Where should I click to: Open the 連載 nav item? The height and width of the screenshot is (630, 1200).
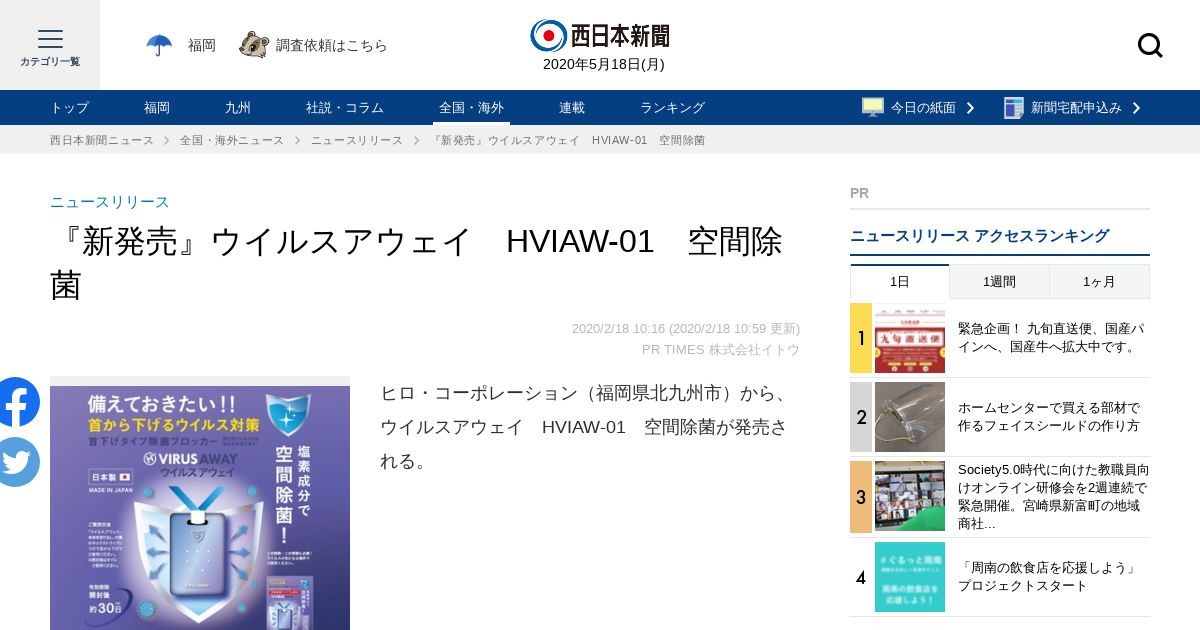[x=572, y=108]
